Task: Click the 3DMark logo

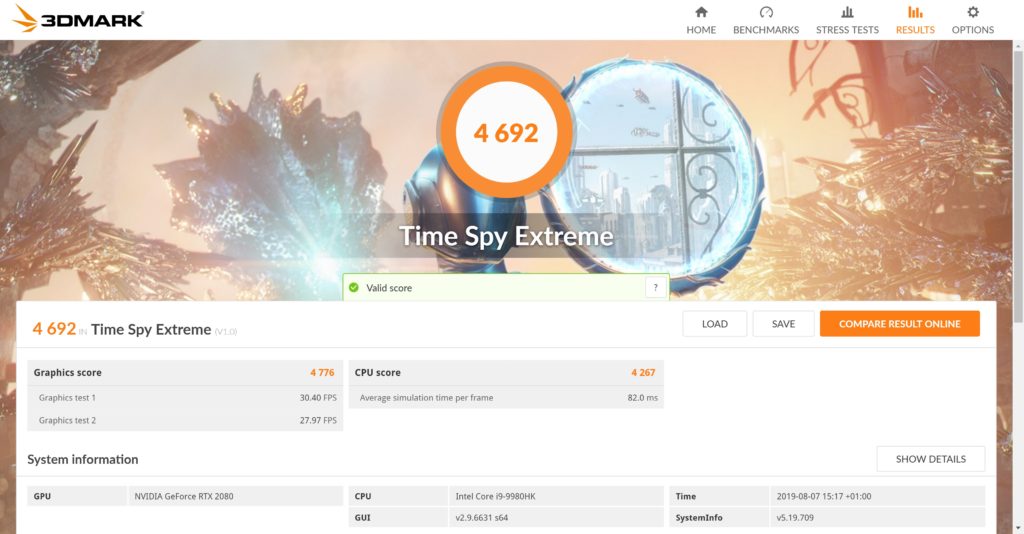Action: click(x=78, y=19)
